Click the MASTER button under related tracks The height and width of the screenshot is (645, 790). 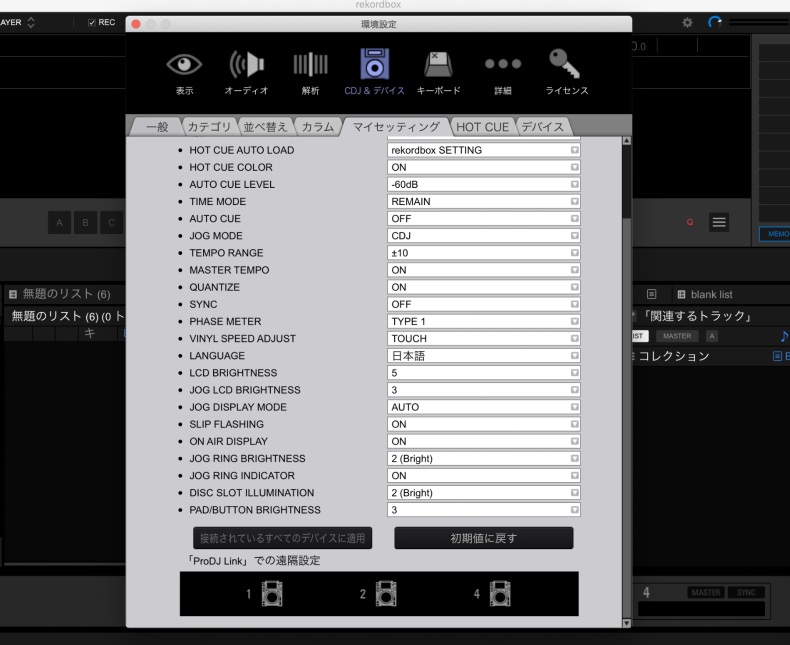677,336
